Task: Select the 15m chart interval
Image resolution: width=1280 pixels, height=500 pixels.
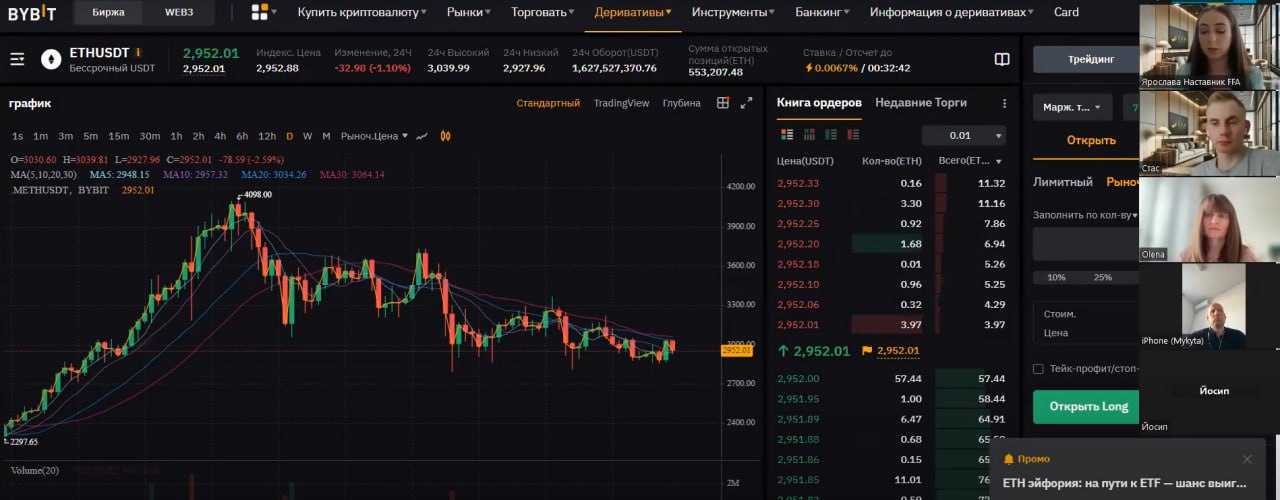Action: (118, 136)
